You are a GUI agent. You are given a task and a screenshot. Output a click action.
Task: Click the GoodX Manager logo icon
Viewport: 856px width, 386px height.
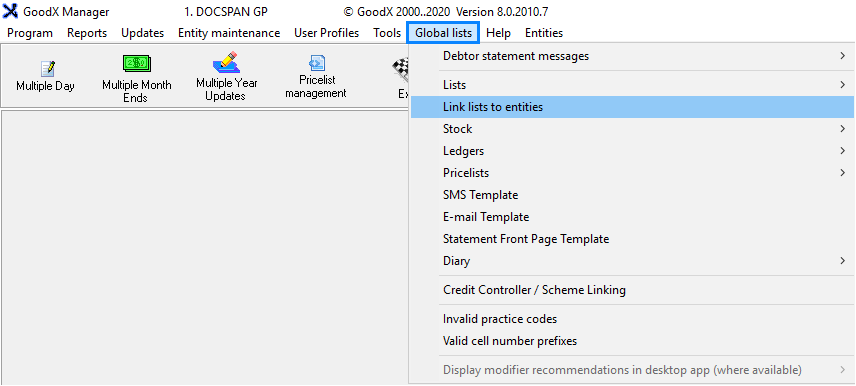pyautogui.click(x=10, y=11)
